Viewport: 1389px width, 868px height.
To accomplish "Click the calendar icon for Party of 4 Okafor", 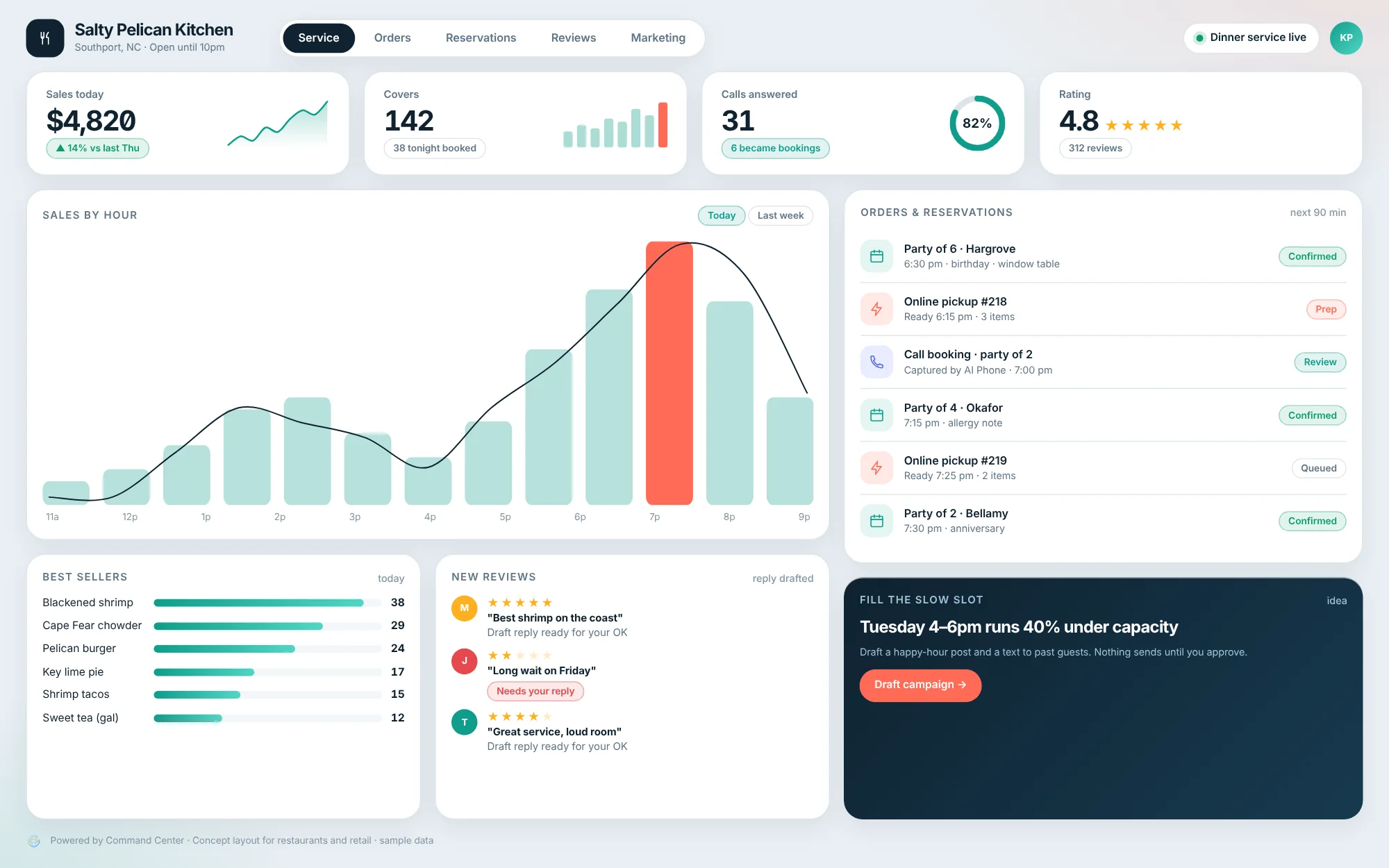I will (876, 415).
